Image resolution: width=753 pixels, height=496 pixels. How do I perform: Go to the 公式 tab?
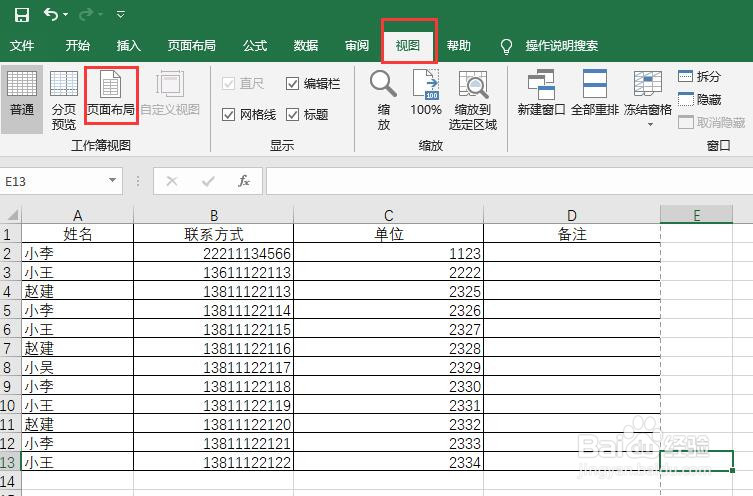255,46
